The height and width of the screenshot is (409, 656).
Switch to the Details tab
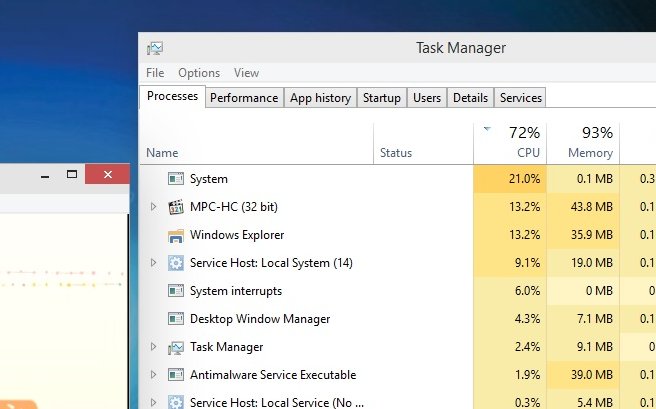point(470,98)
